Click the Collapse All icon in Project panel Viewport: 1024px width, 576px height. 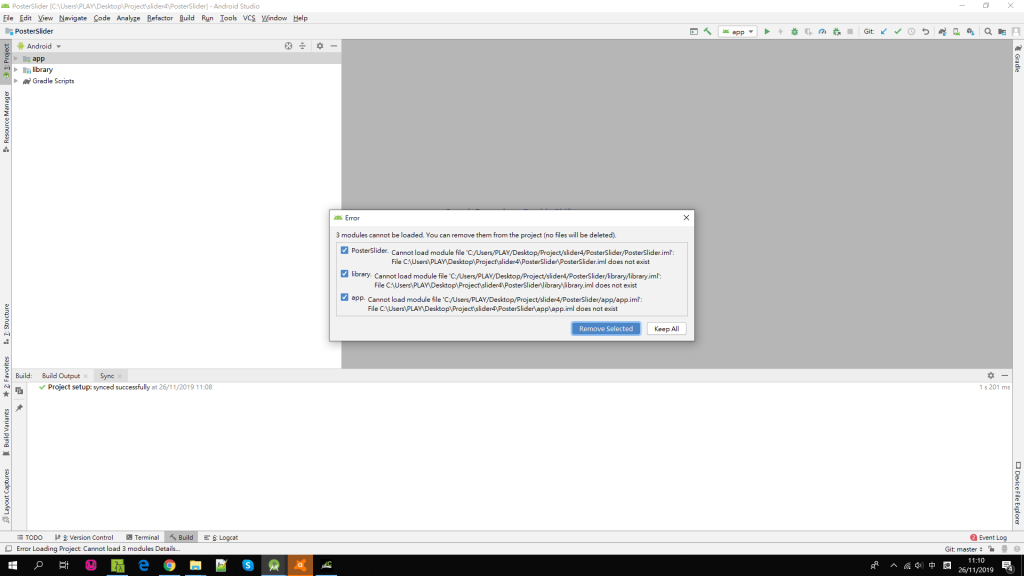click(302, 46)
